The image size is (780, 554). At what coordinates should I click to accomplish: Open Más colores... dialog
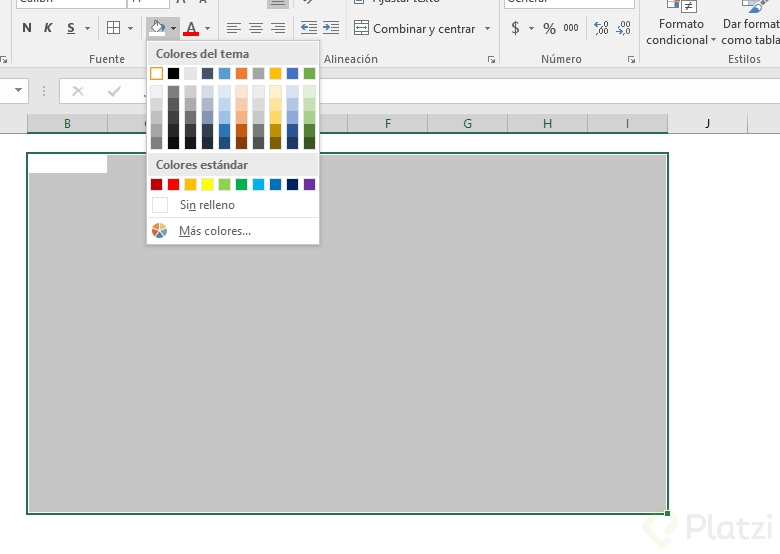coord(233,231)
